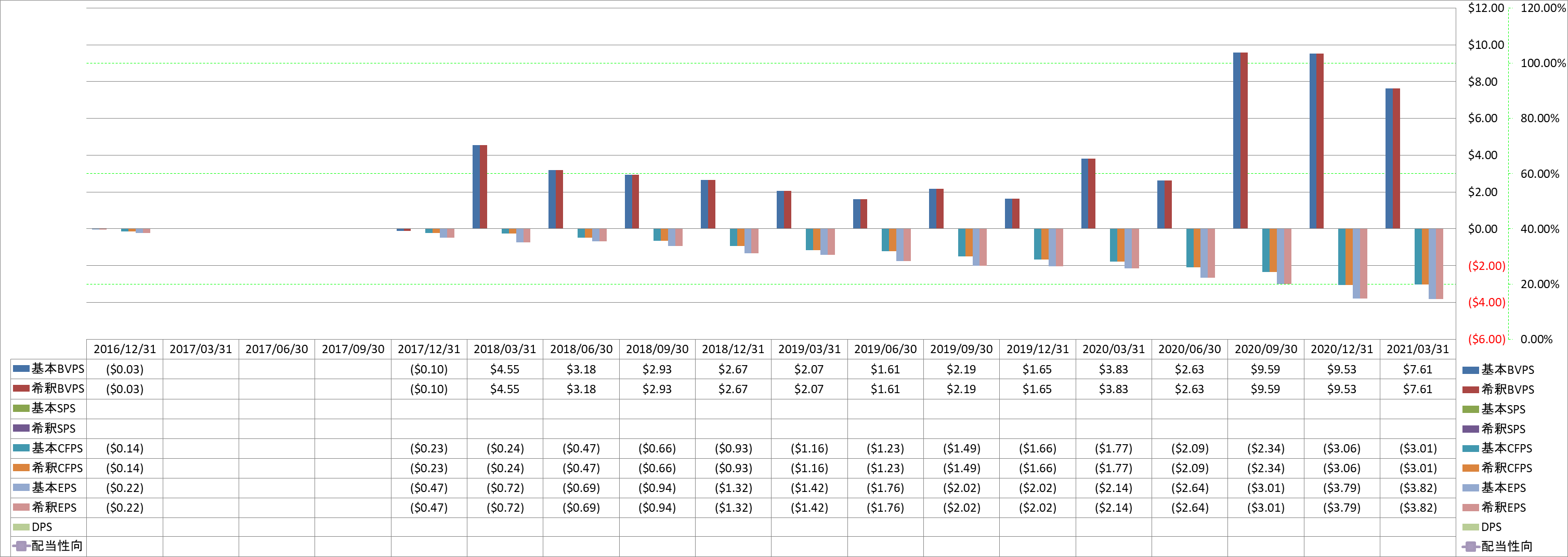The height and width of the screenshot is (557, 1568).
Task: Click the 2020/12/31 column header
Action: [x=1341, y=349]
